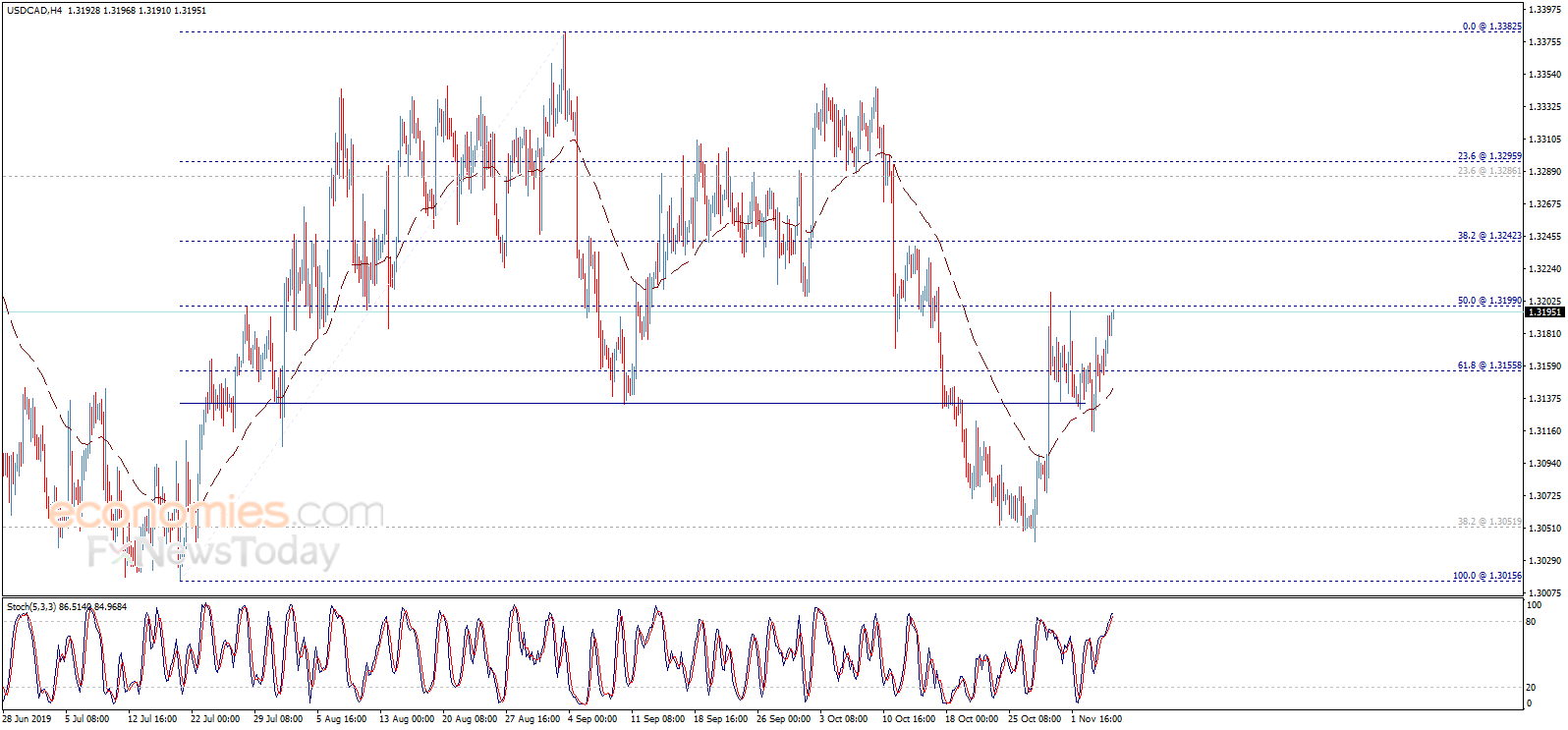Click the '4 Sep 00:00' time label
Viewport: 1568px width, 730px height.
(592, 719)
